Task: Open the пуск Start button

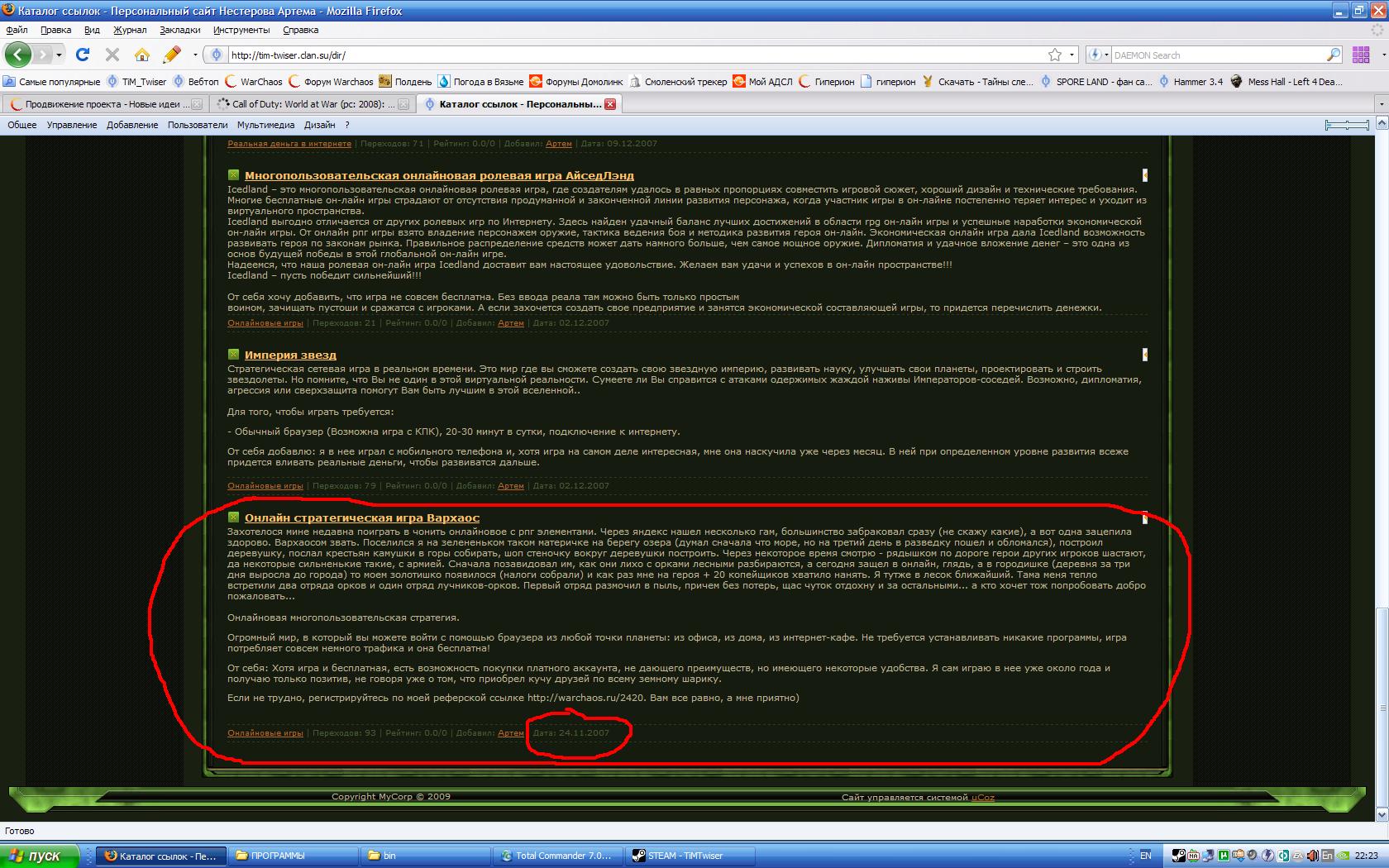Action: click(x=40, y=856)
